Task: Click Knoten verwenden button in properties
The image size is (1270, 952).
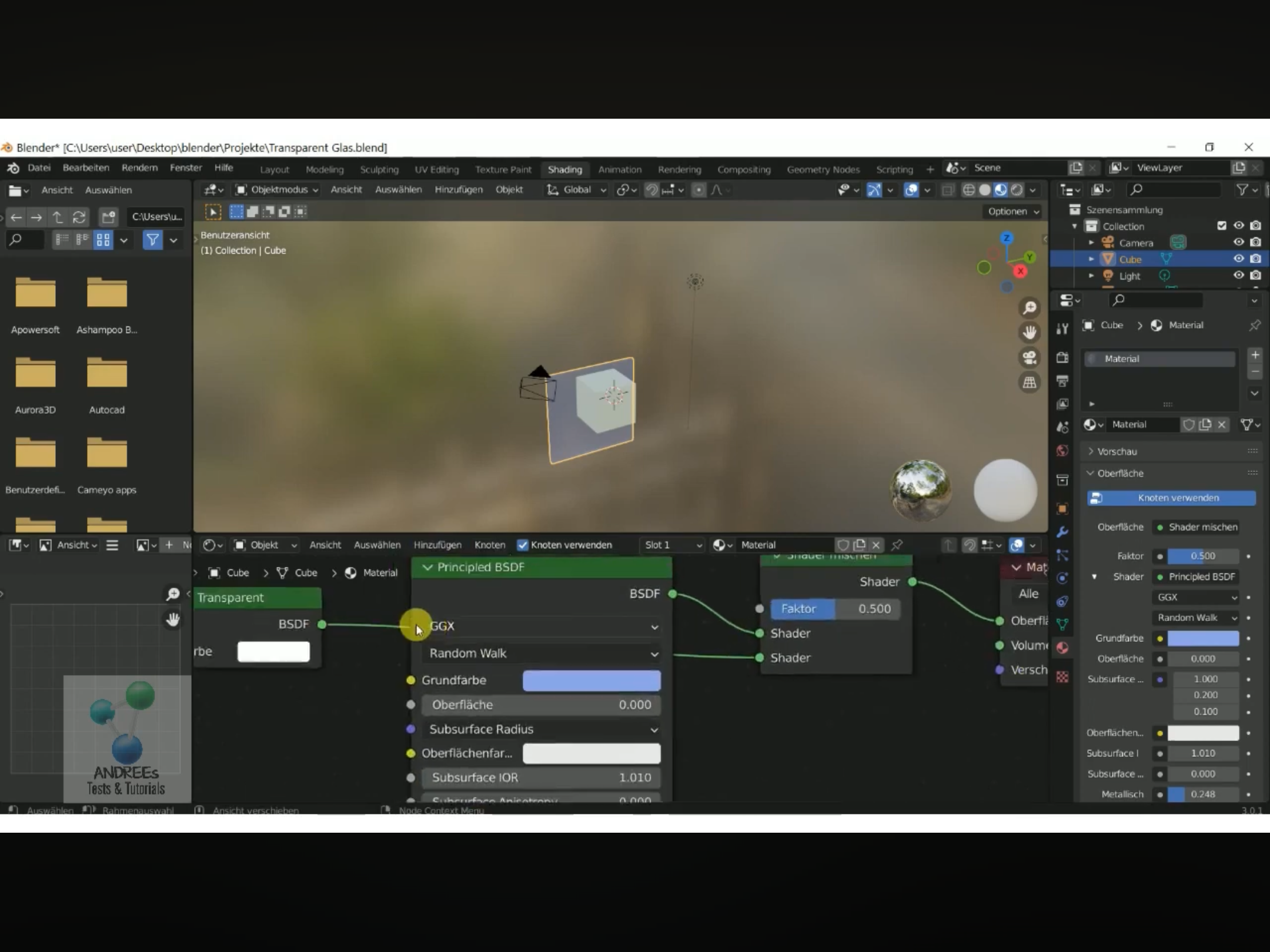Action: (x=1171, y=498)
